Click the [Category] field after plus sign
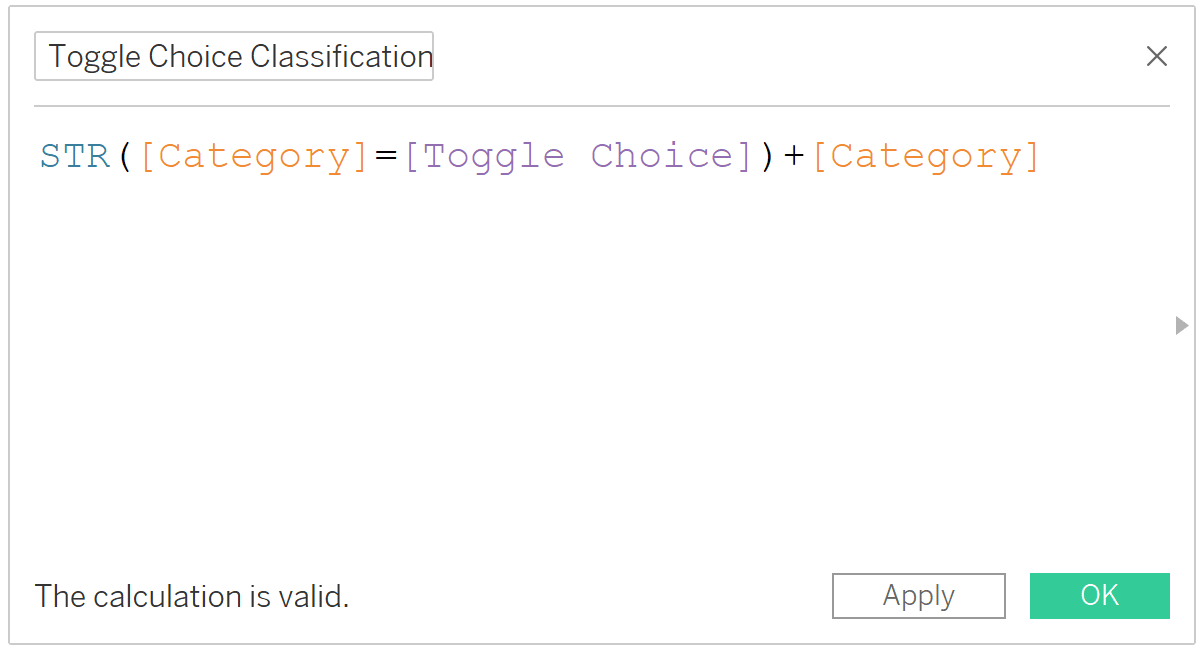 coord(926,156)
